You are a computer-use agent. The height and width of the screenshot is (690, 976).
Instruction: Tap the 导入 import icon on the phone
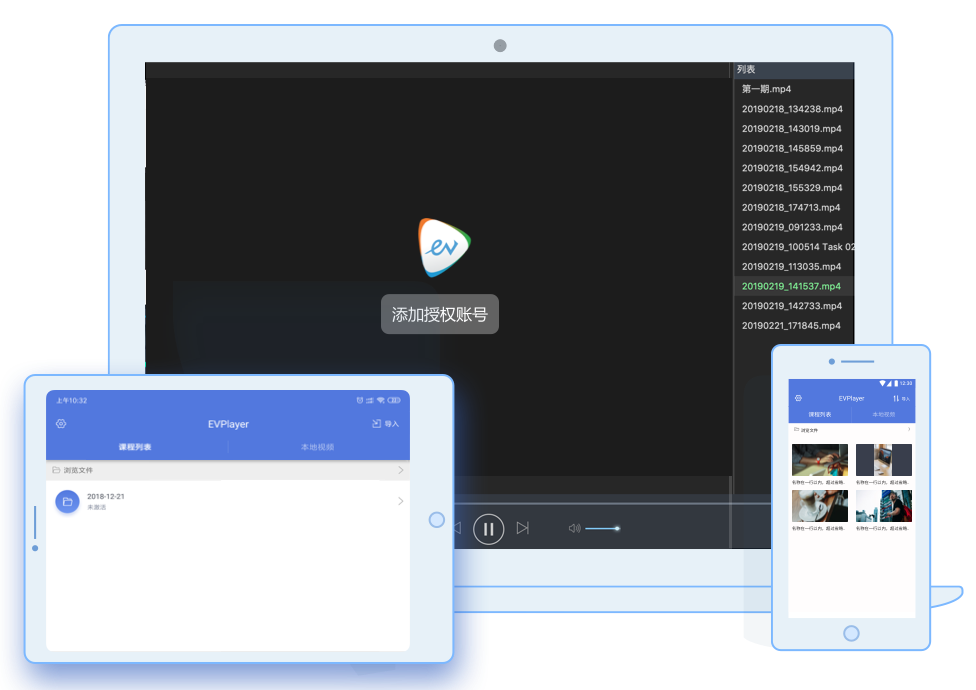[x=901, y=398]
